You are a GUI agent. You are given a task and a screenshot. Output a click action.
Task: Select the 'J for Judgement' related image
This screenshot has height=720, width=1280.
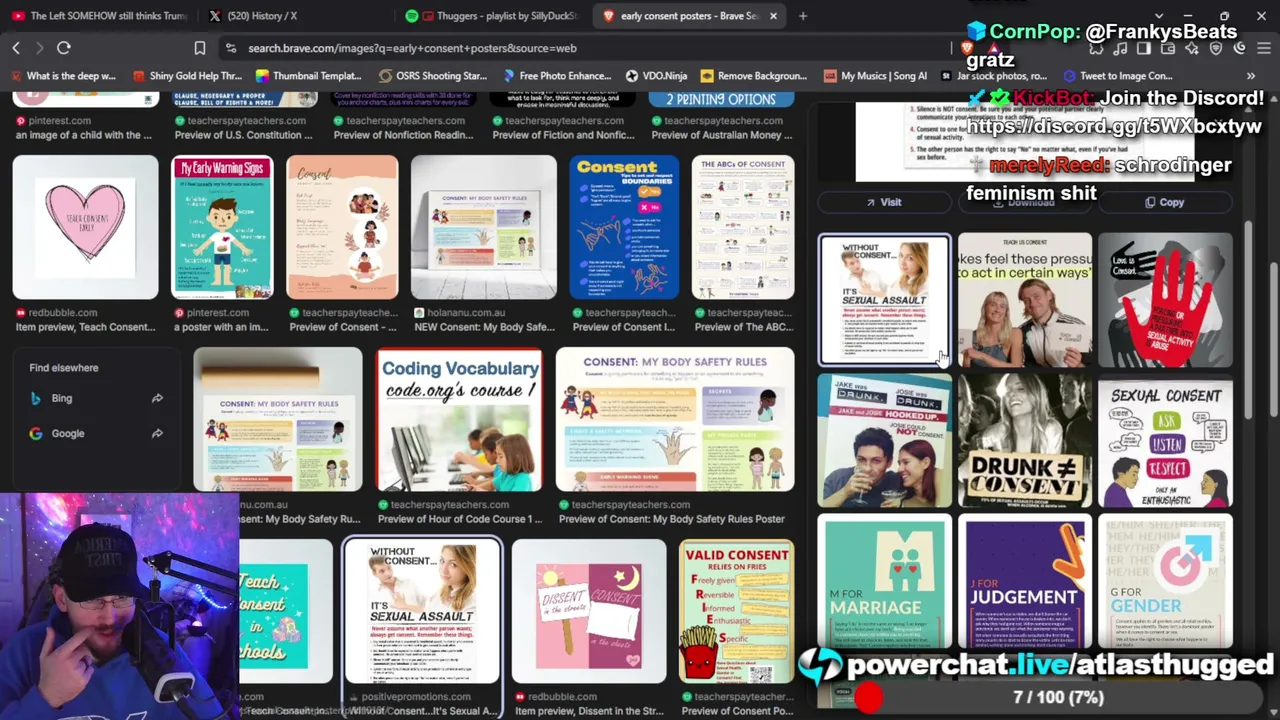(1025, 581)
